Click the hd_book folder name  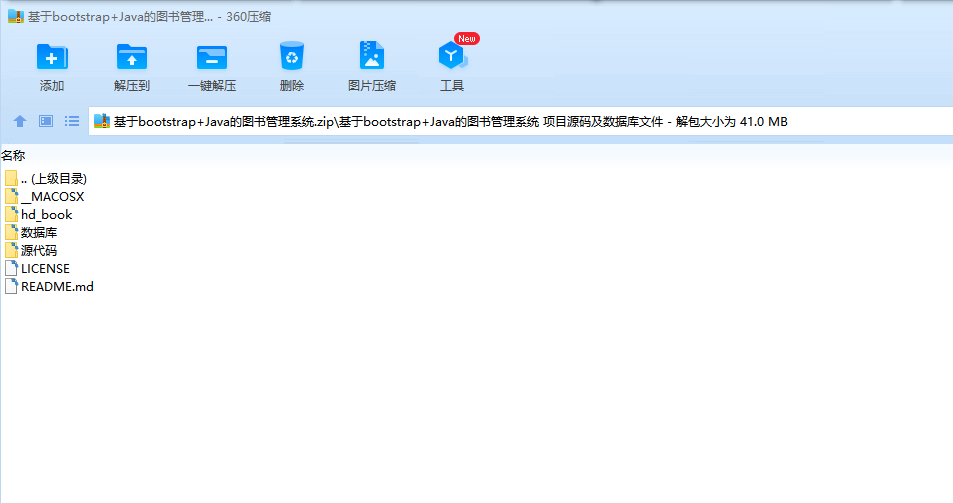click(x=46, y=214)
